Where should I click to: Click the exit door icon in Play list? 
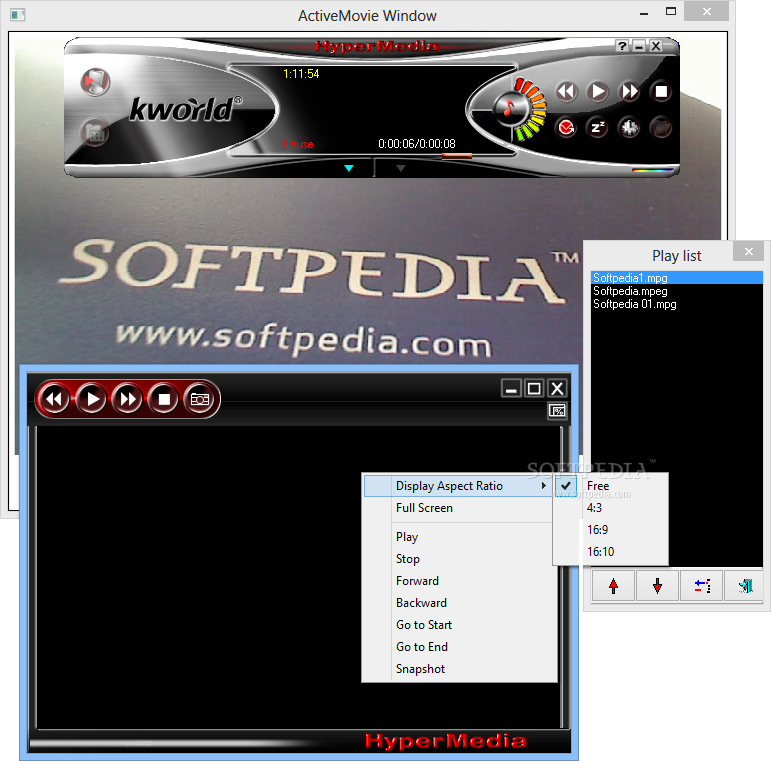(x=745, y=585)
